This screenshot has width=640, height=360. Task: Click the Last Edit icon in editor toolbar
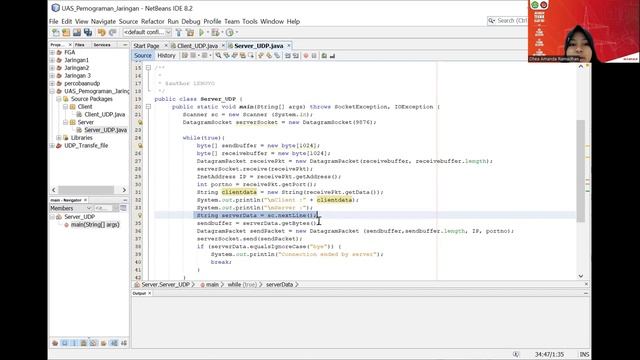tap(185, 56)
